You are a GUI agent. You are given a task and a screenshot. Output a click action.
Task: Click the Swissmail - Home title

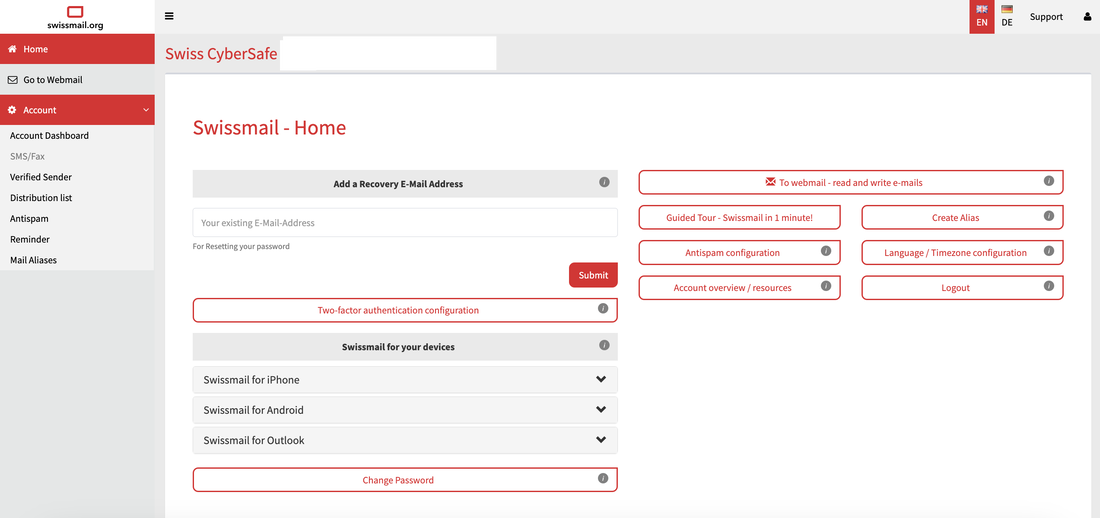[x=269, y=128]
